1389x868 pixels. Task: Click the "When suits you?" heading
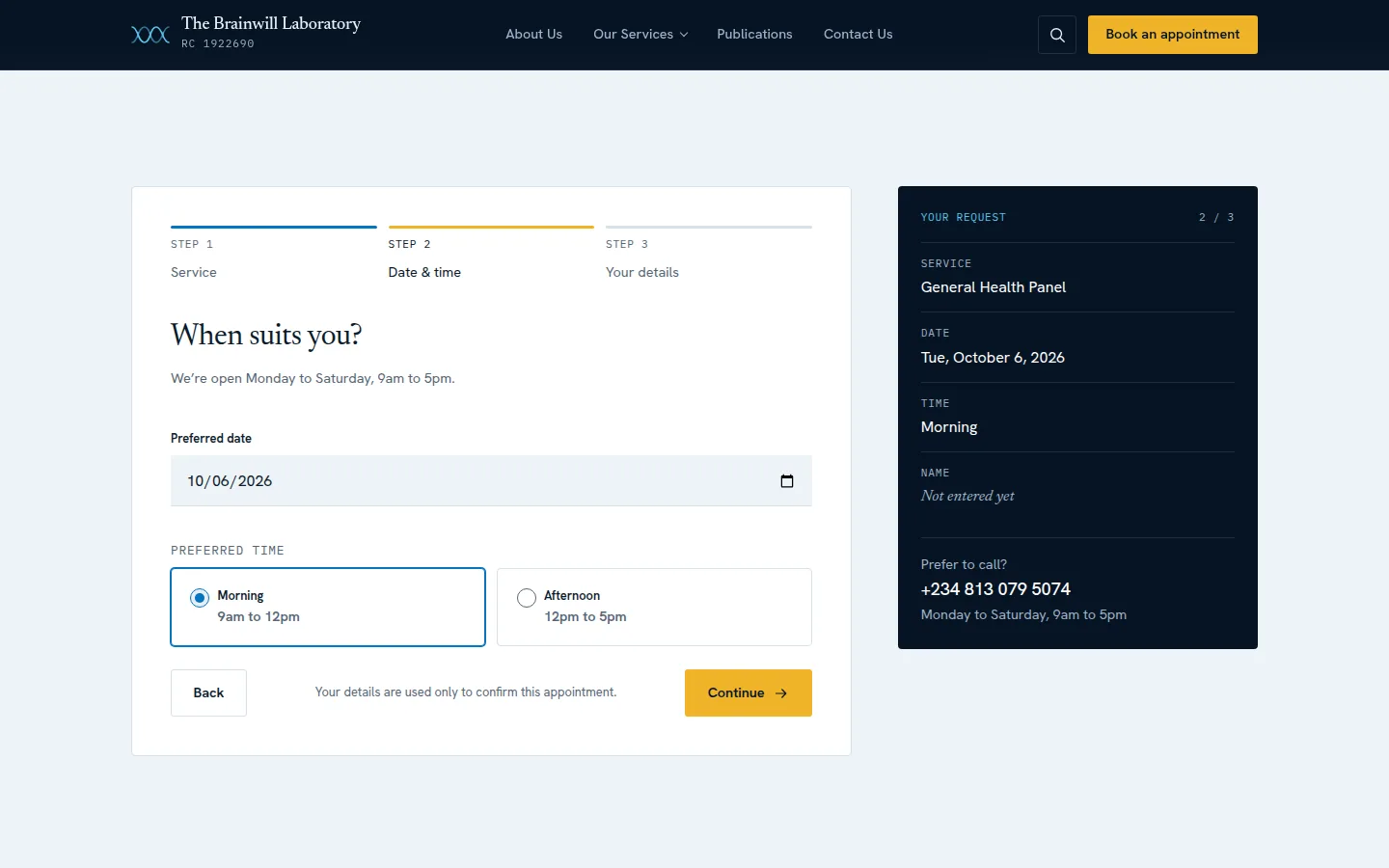[266, 335]
